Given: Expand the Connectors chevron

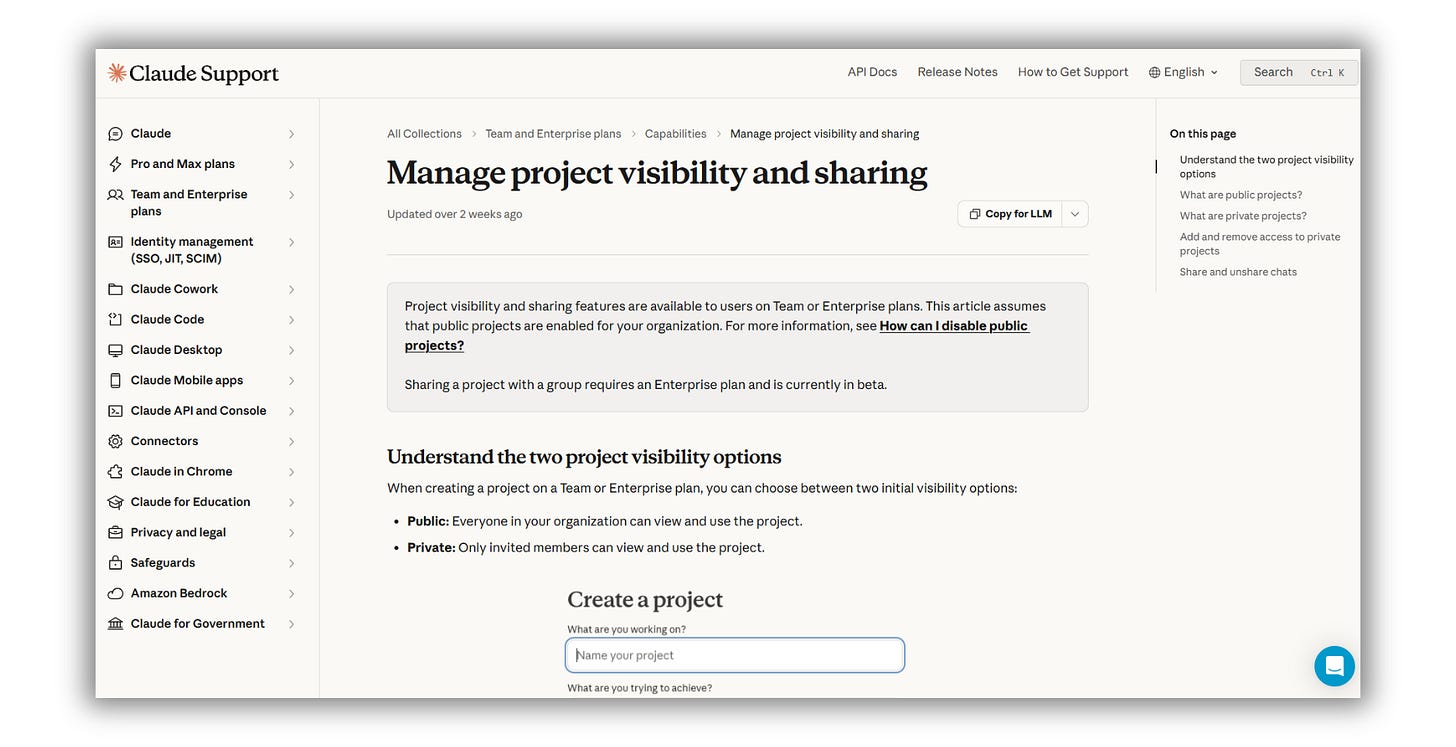Looking at the screenshot, I should (292, 441).
